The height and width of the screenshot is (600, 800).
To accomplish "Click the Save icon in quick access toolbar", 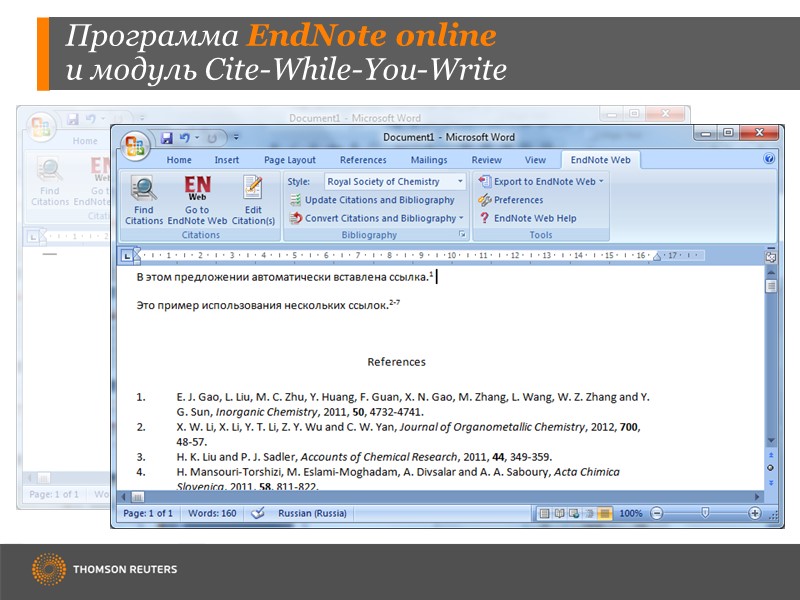I will point(166,138).
